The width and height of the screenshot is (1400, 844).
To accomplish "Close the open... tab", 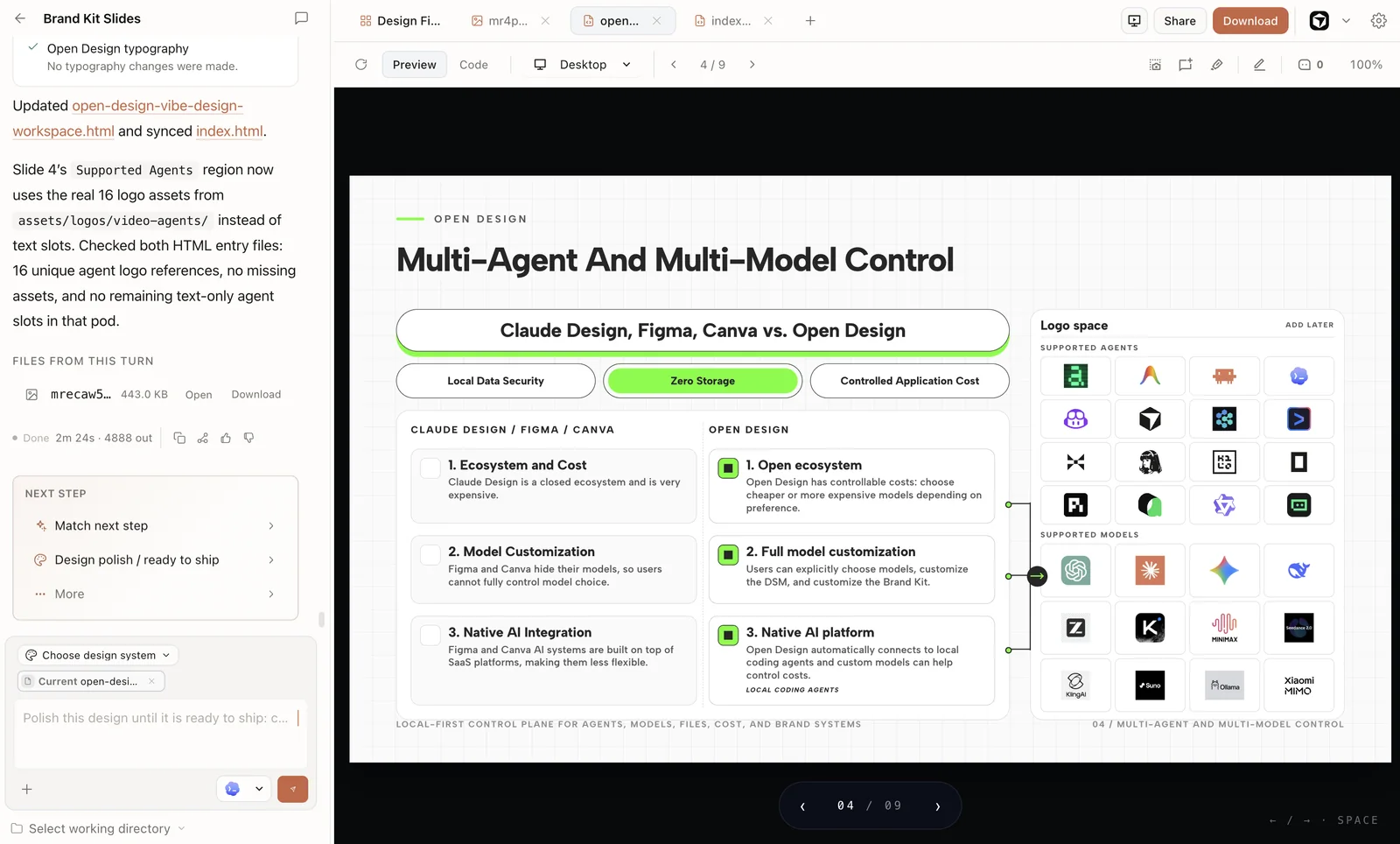I will click(x=656, y=21).
